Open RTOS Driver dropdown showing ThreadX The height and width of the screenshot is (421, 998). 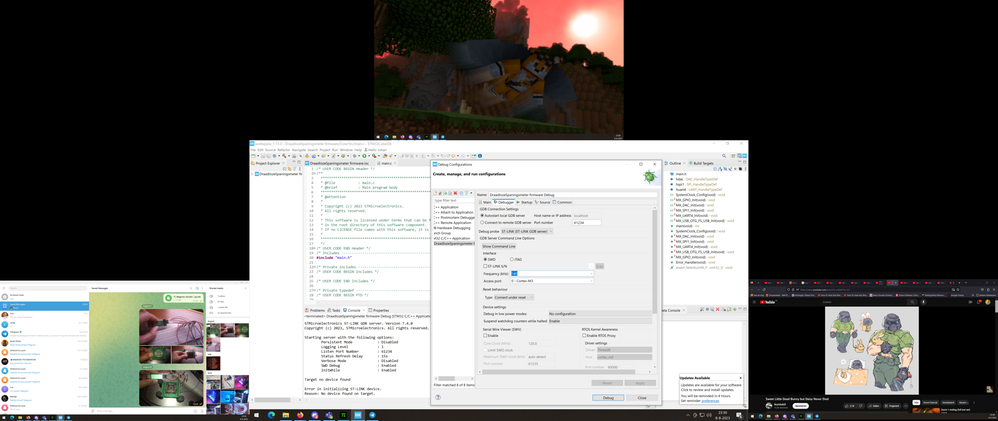(624, 350)
